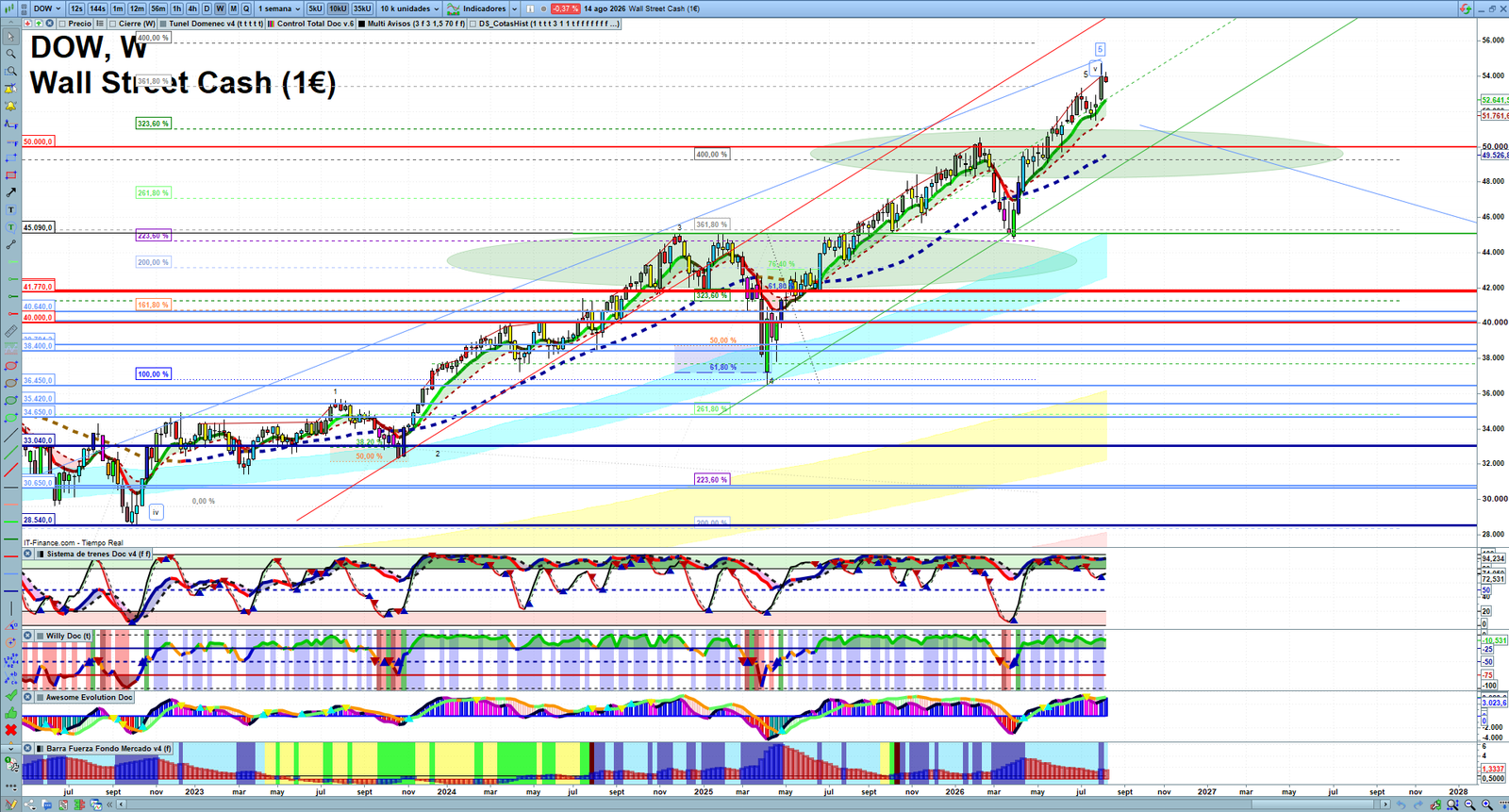1509x812 pixels.
Task: Click the 50.000,0 price level label
Action: click(x=39, y=141)
